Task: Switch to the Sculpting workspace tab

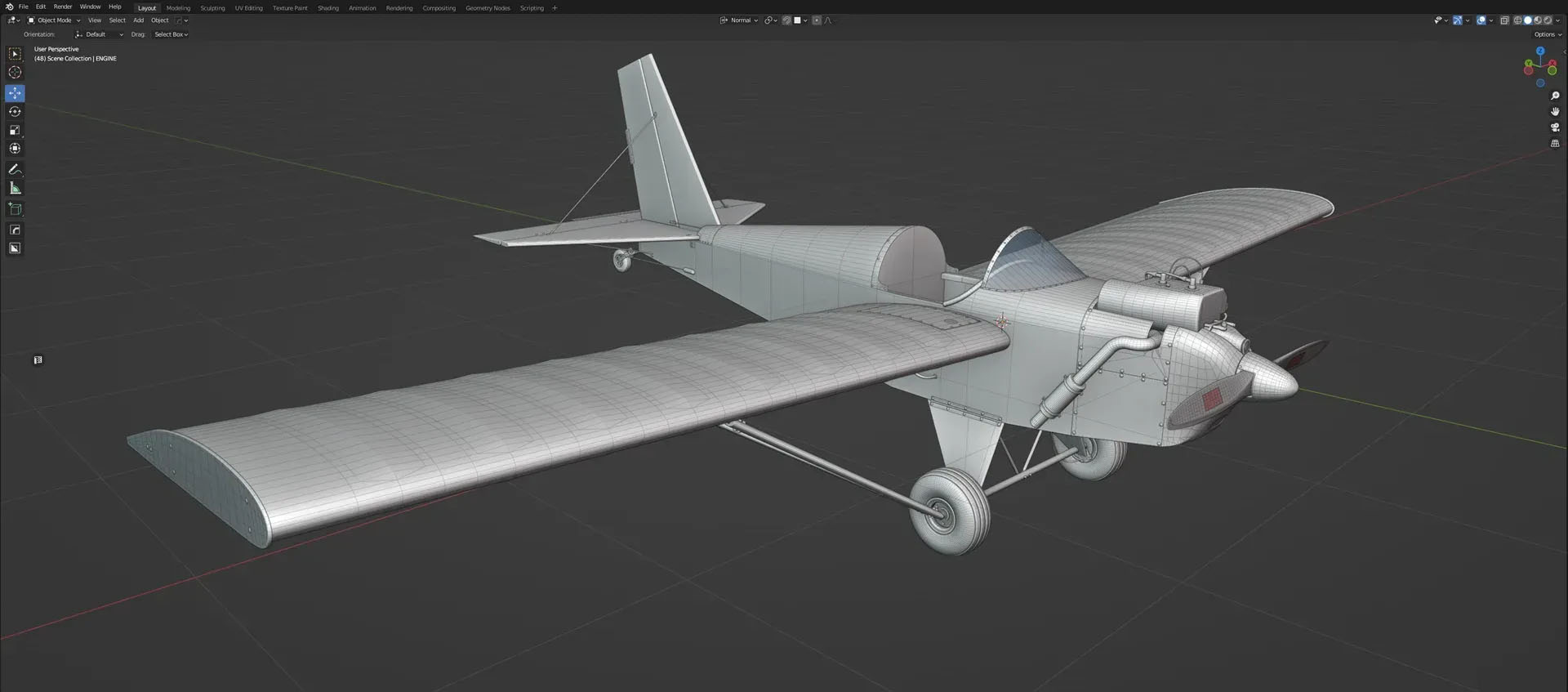Action: pos(212,8)
